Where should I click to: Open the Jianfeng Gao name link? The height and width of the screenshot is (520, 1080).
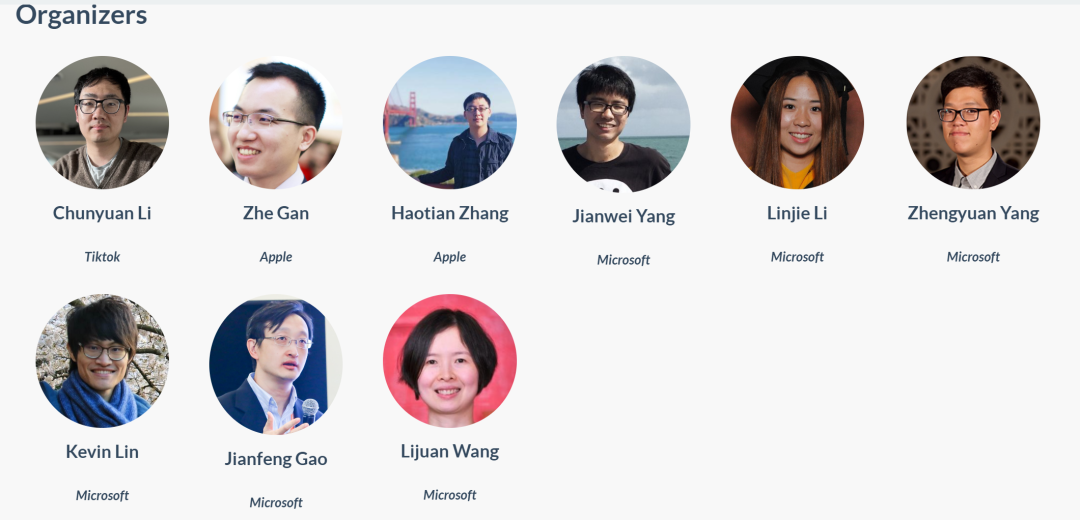pos(276,459)
